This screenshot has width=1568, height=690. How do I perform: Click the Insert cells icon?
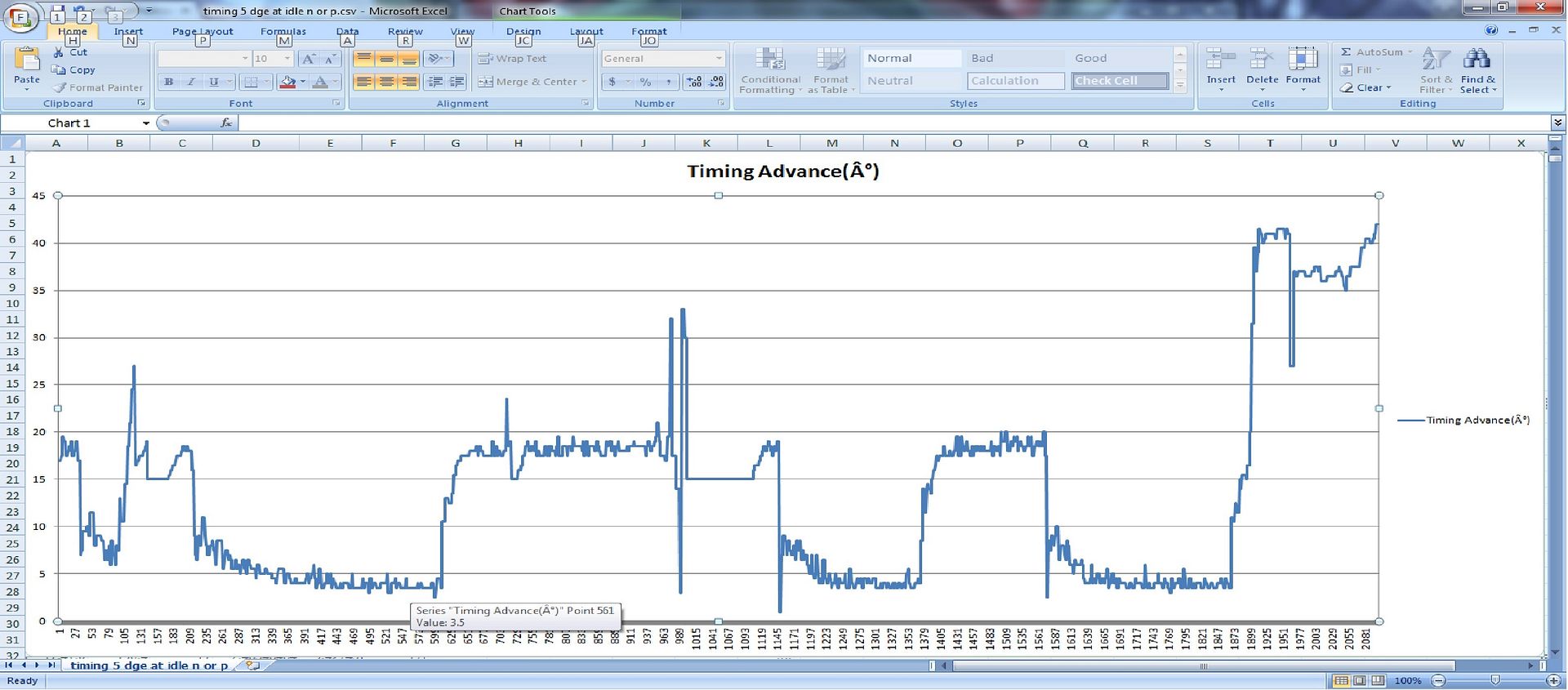(1221, 60)
